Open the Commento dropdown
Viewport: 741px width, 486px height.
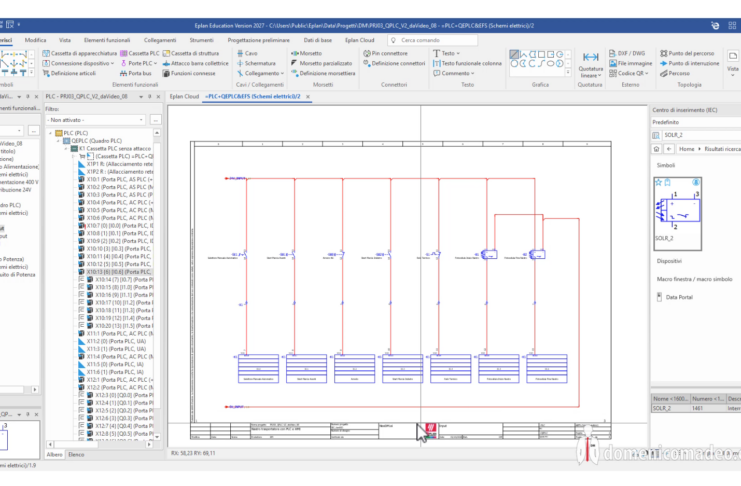tap(473, 73)
